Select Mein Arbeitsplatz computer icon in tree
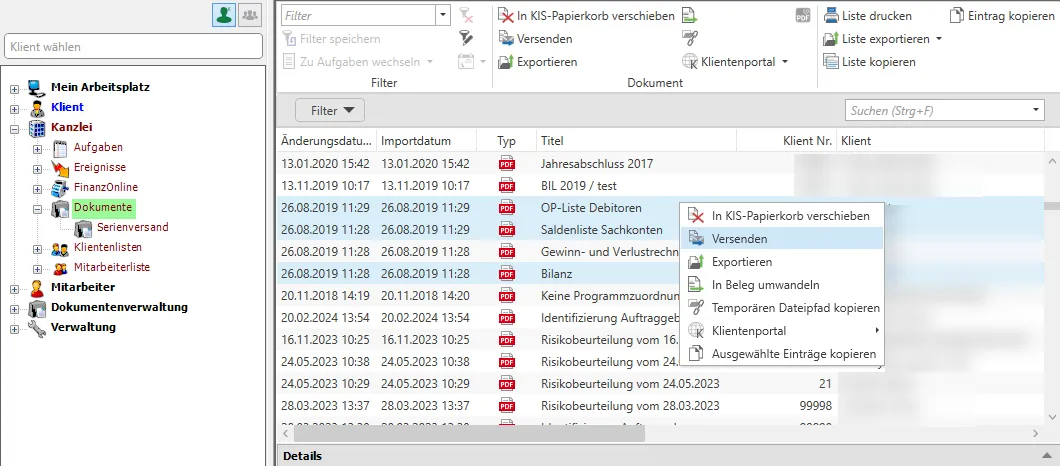This screenshot has height=466, width=1060. 36,87
